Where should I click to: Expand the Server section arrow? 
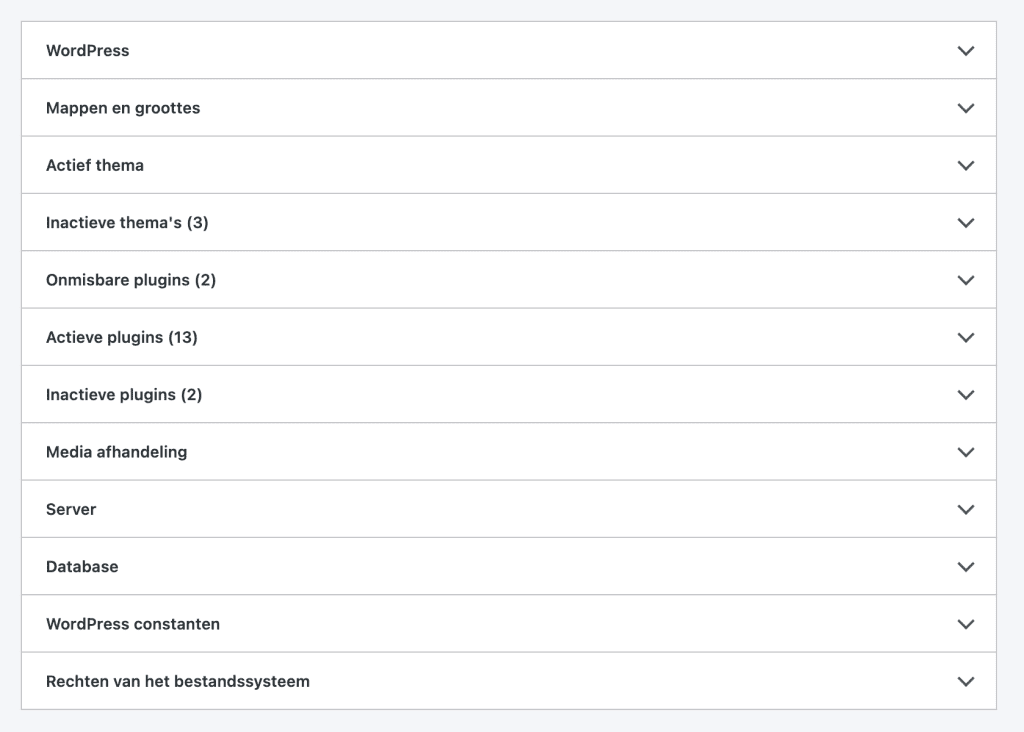(x=965, y=509)
